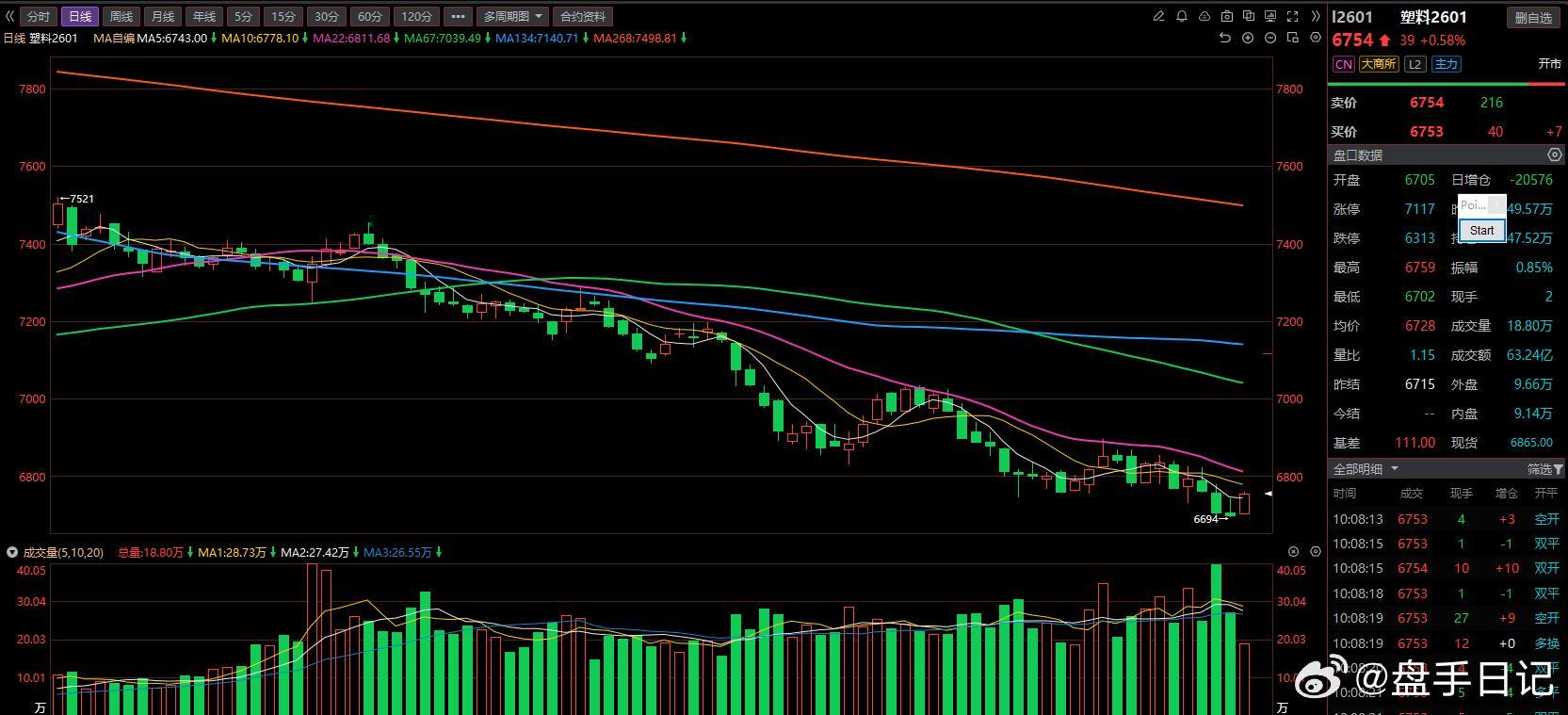1568x715 pixels.
Task: Select the 30分 period tab
Action: [x=327, y=17]
